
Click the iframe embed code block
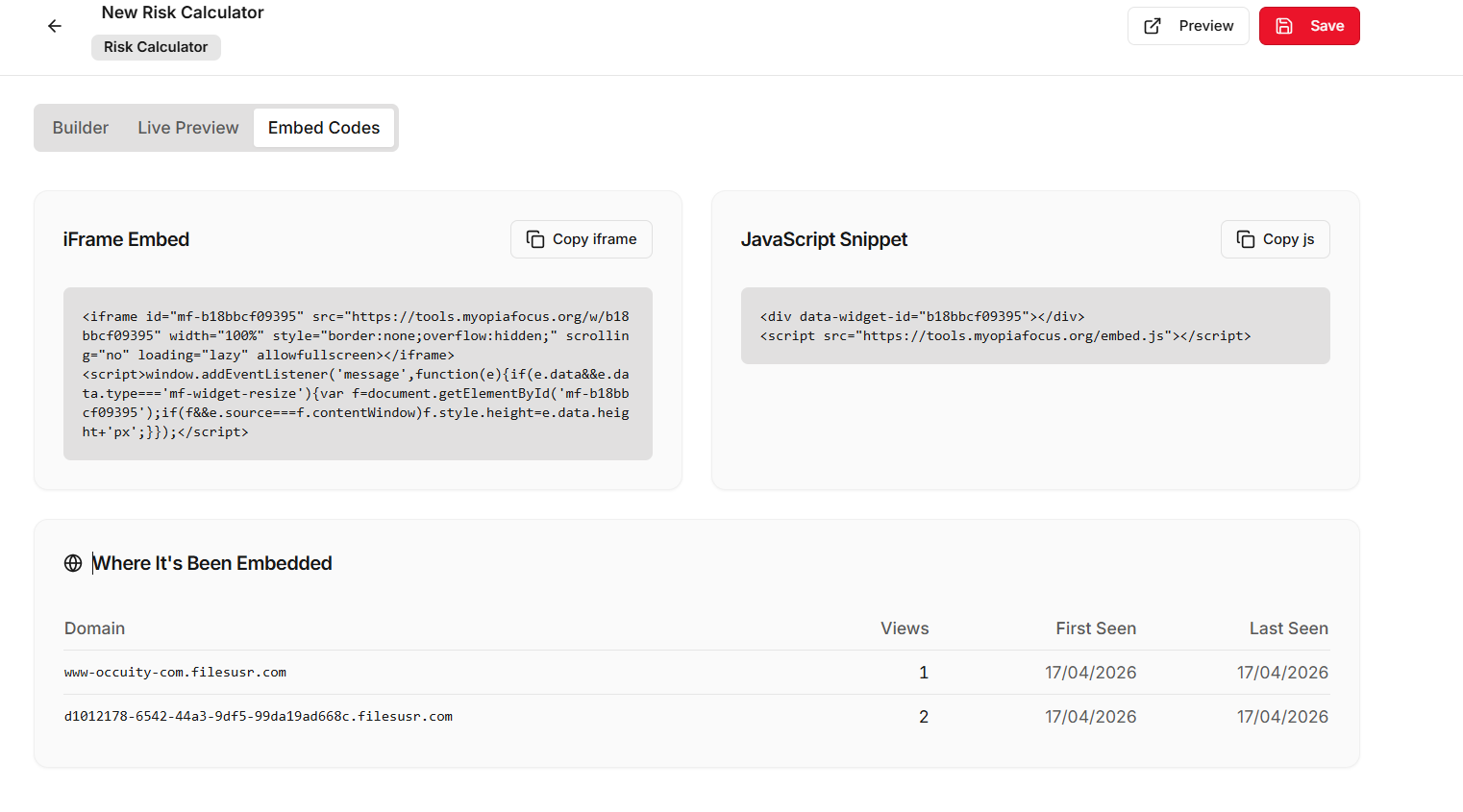coord(358,374)
